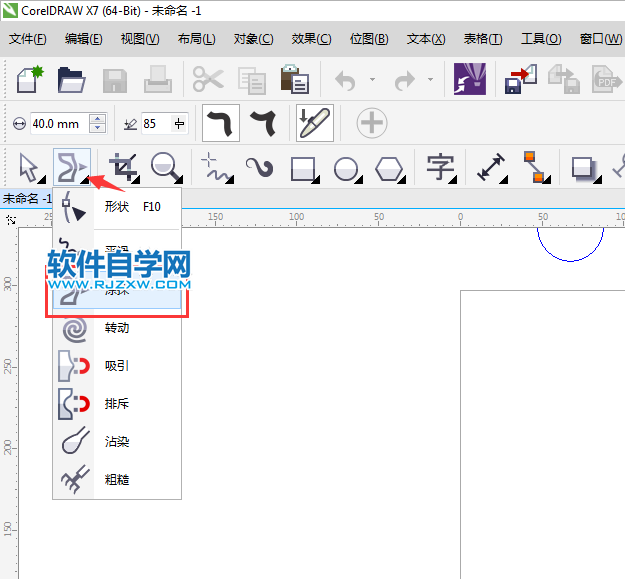Choose the Rectangle tool
This screenshot has height=579, width=625.
tap(303, 167)
